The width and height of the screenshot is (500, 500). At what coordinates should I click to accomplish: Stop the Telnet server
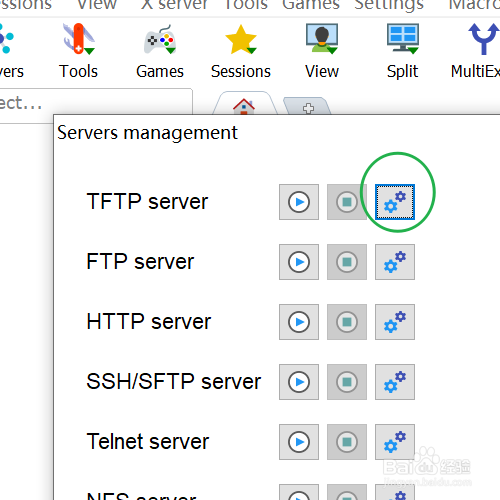(x=347, y=442)
